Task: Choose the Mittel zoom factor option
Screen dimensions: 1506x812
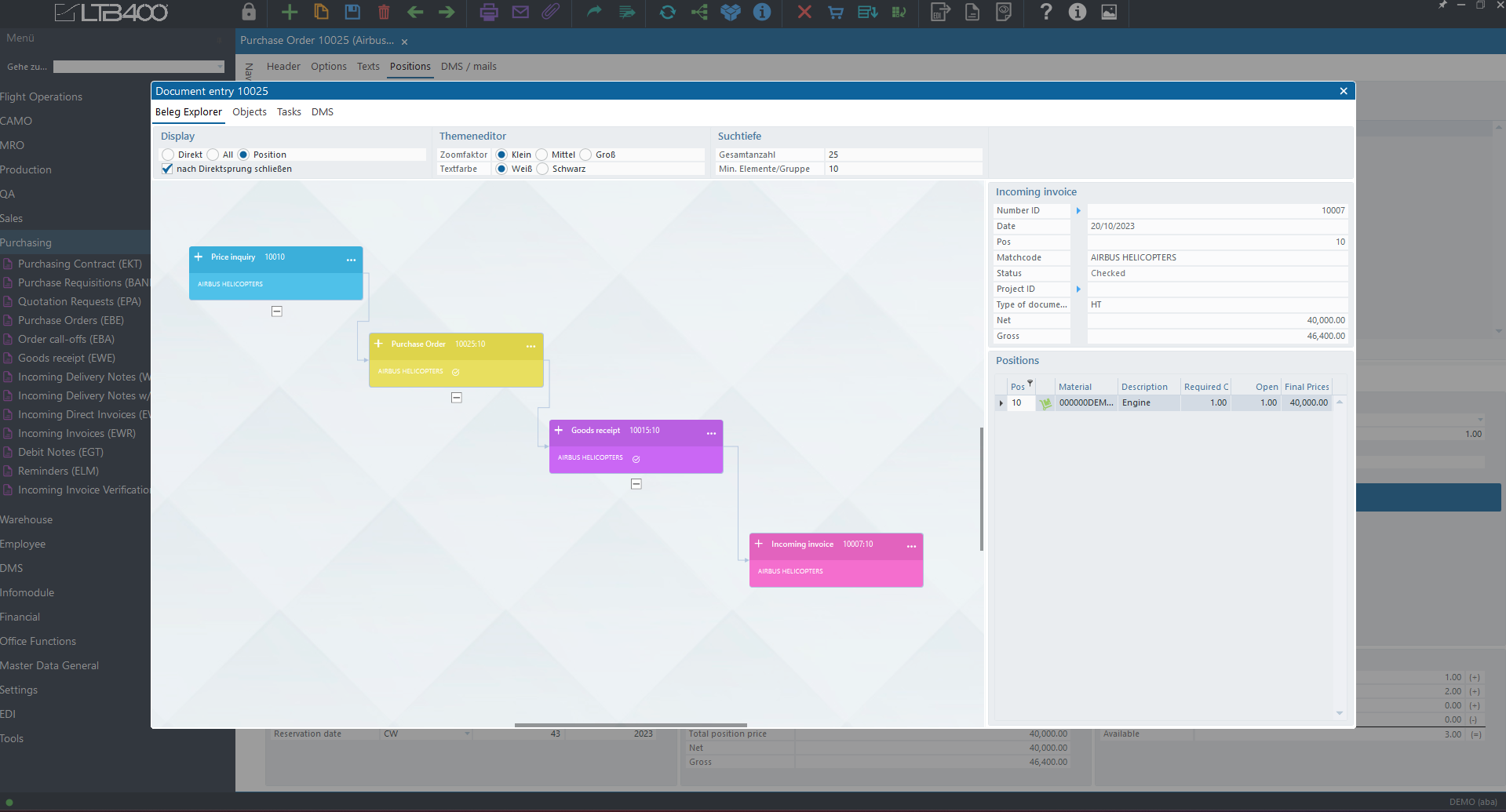Action: 542,155
